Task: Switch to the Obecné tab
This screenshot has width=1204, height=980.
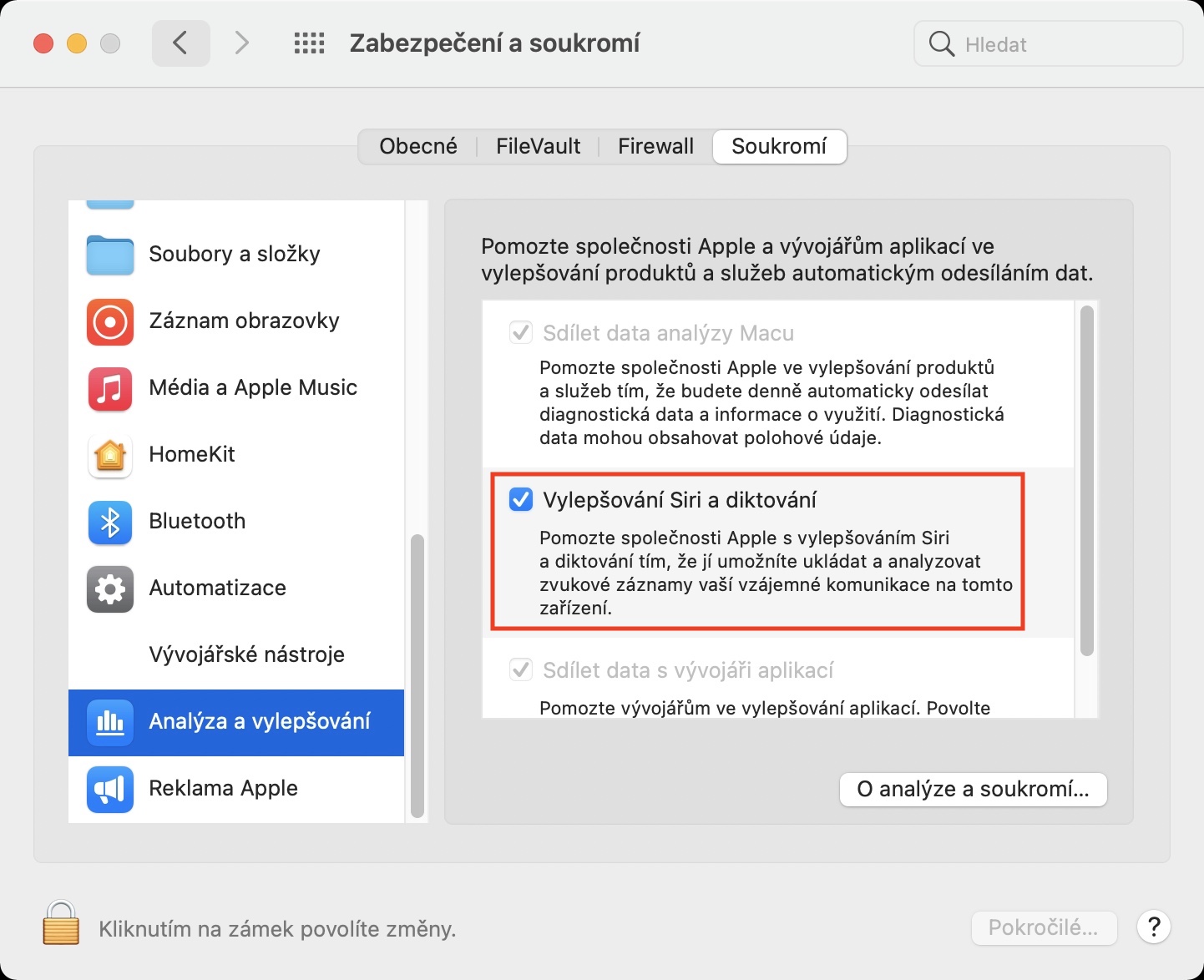Action: coord(418,147)
